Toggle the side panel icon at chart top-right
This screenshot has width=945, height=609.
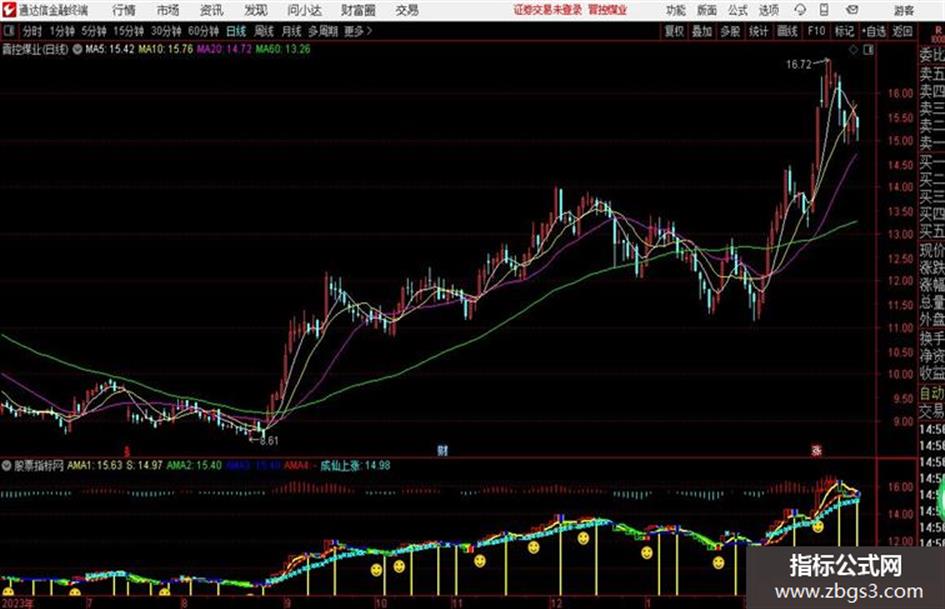tap(868, 50)
